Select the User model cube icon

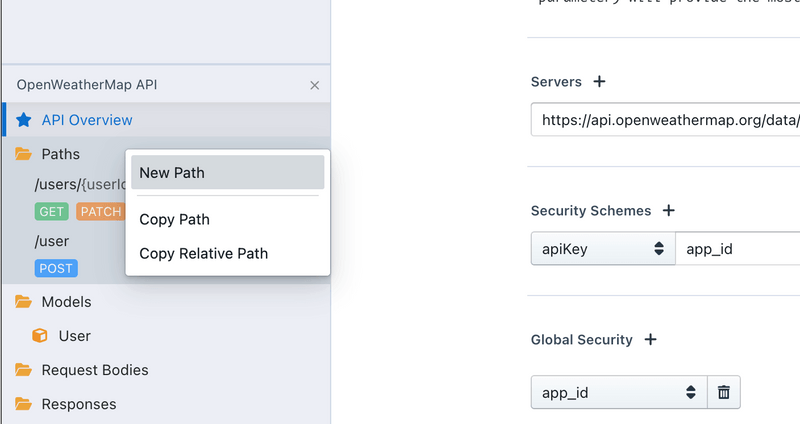point(41,336)
